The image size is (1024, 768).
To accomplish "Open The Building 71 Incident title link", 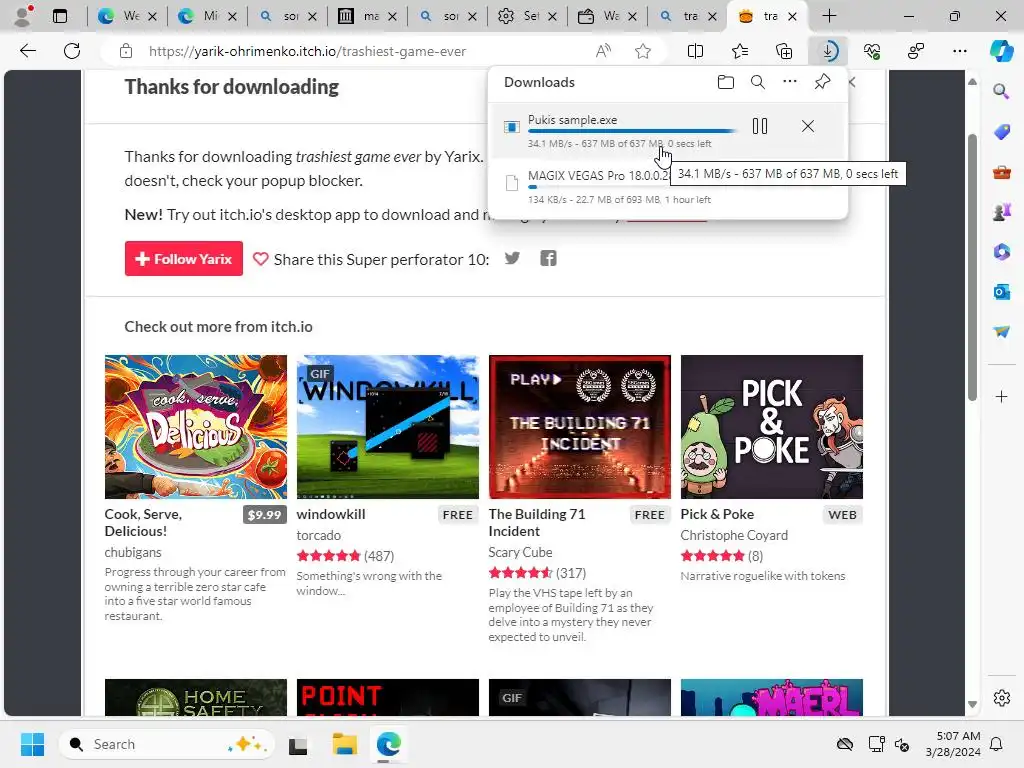I will pos(537,522).
